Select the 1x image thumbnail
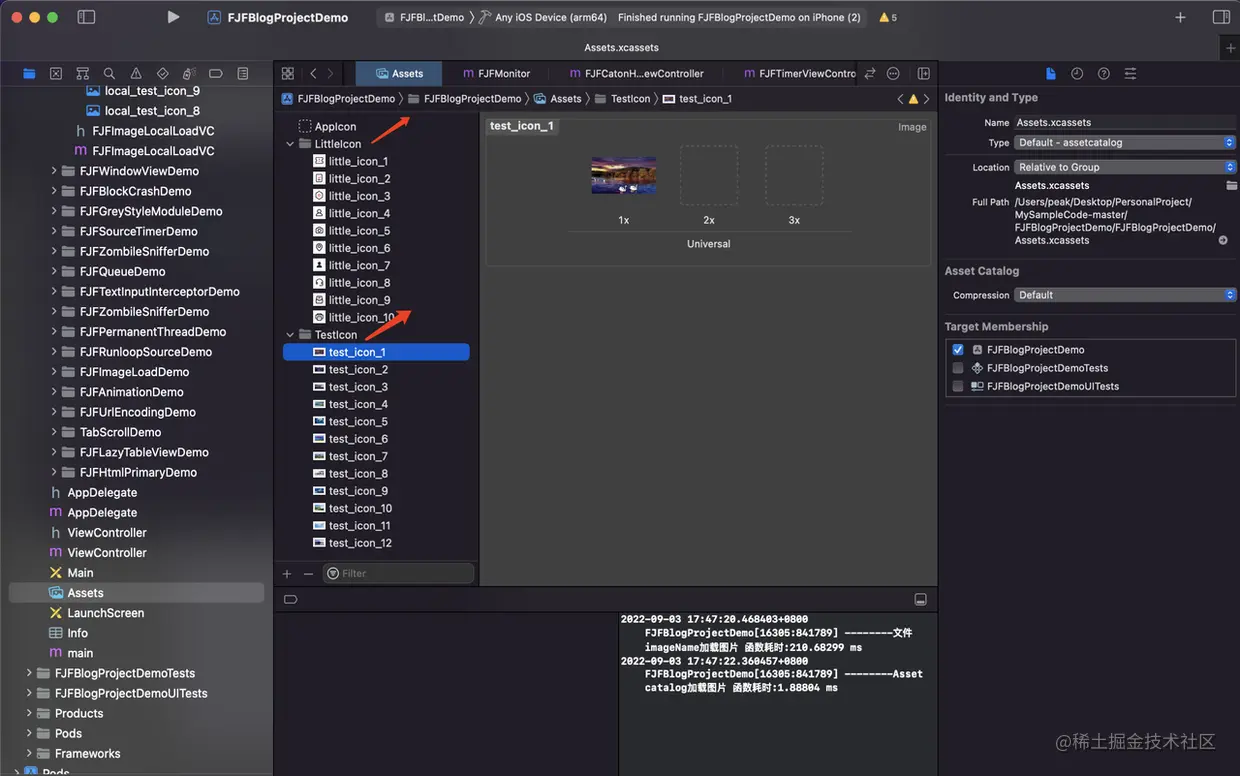Viewport: 1240px width, 776px height. click(624, 175)
